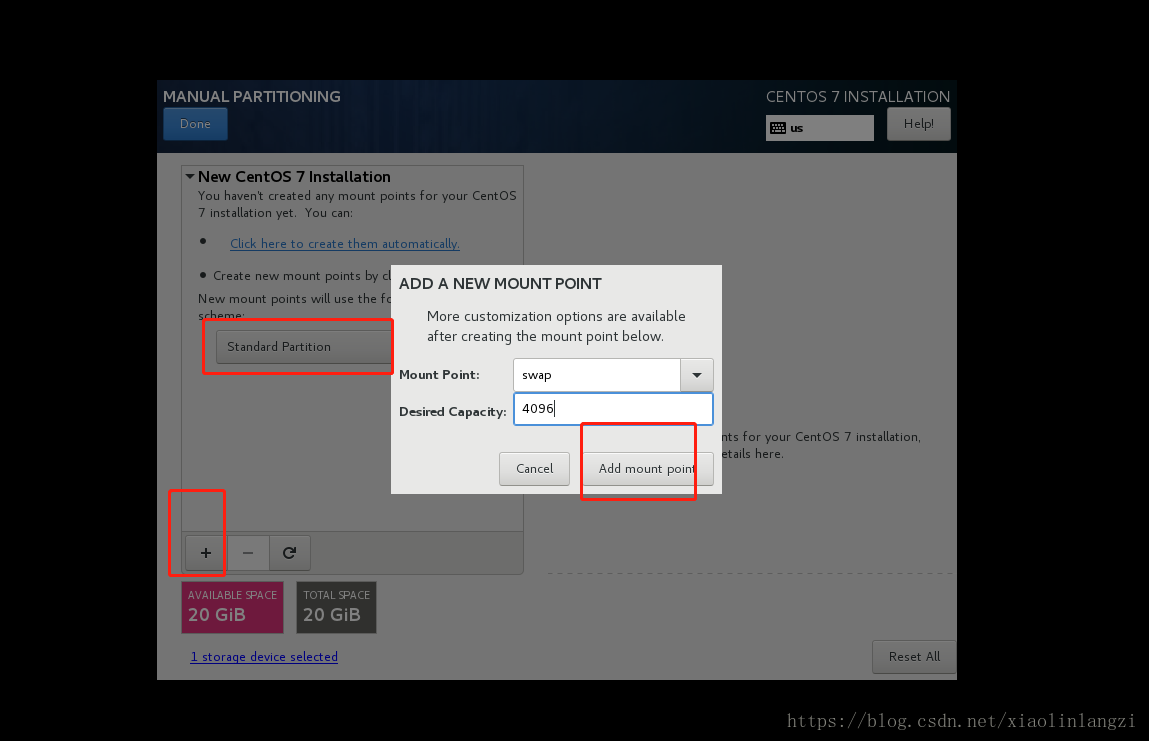Click the pink Available Space 20 GiB box
The width and height of the screenshot is (1149, 741).
232,607
